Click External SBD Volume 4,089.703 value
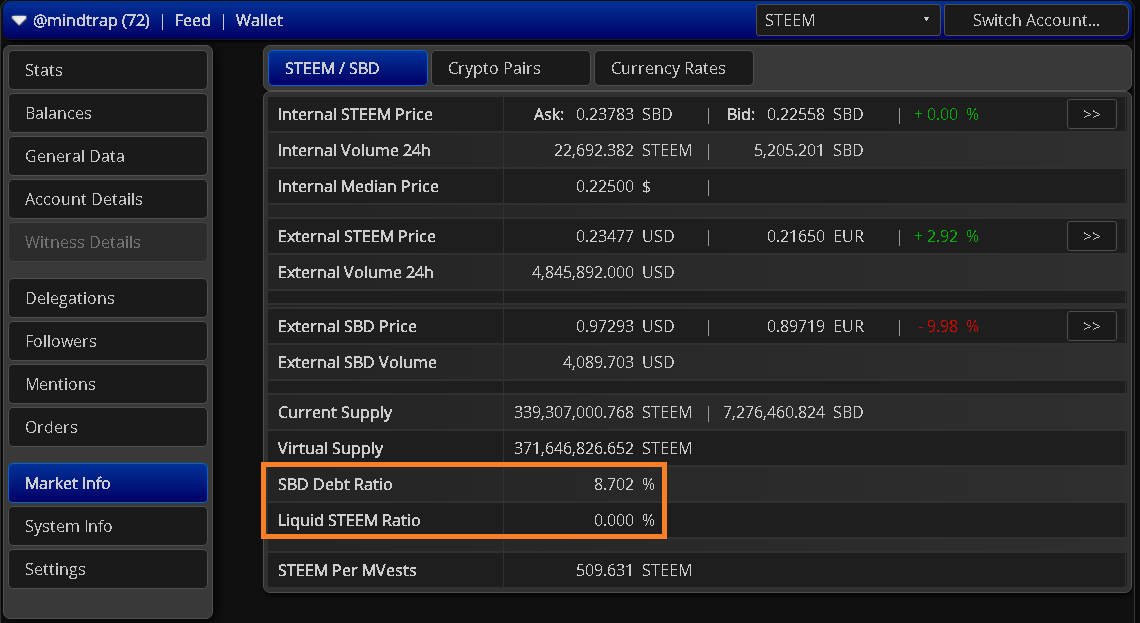Viewport: 1140px width, 623px height. (598, 363)
